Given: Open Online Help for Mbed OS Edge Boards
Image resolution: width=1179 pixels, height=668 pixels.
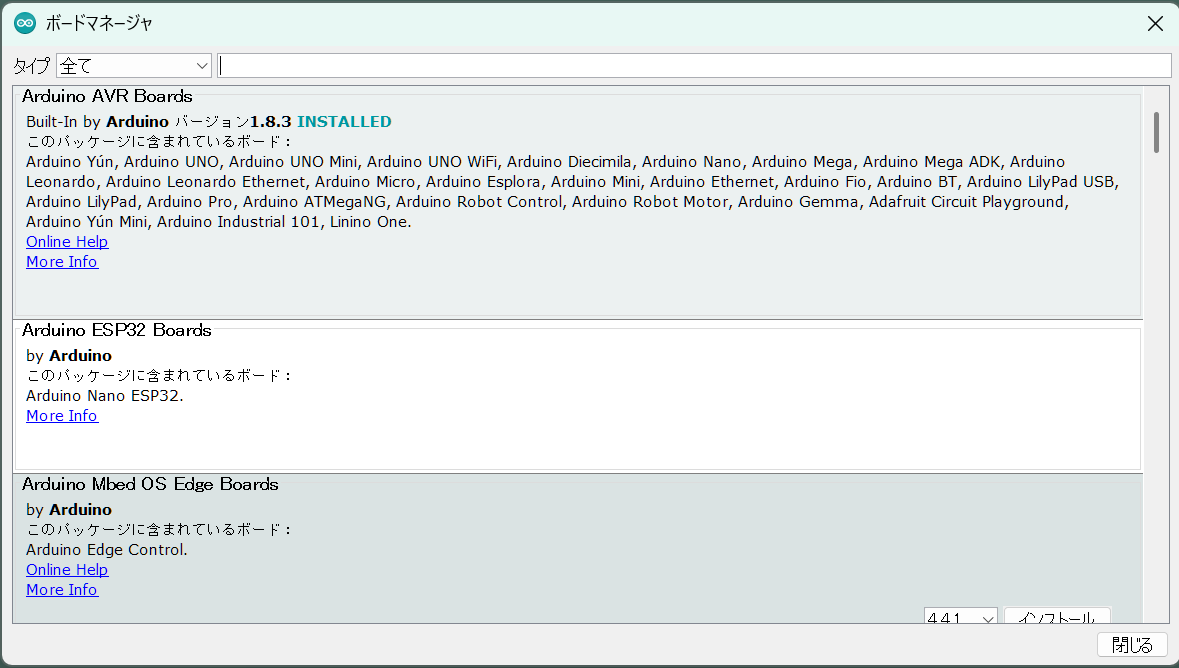Looking at the screenshot, I should click(x=67, y=570).
